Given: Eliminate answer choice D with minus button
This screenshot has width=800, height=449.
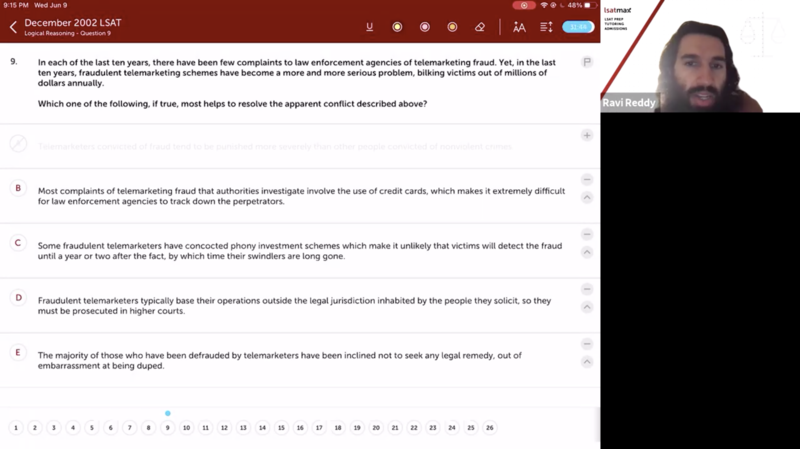Looking at the screenshot, I should pos(587,289).
